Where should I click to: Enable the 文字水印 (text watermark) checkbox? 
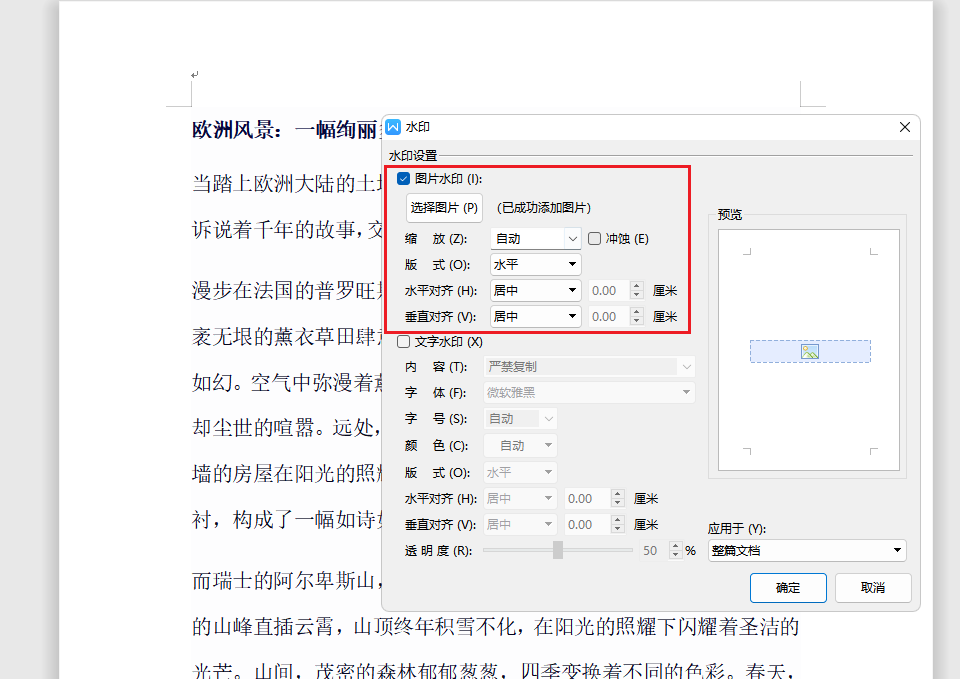(x=403, y=341)
